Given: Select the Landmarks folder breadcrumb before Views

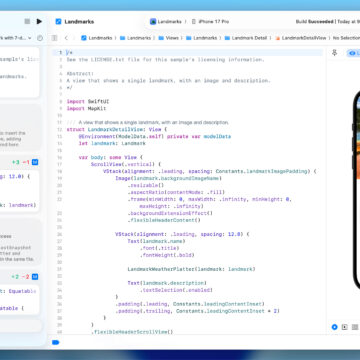Looking at the screenshot, I should coord(135,38).
